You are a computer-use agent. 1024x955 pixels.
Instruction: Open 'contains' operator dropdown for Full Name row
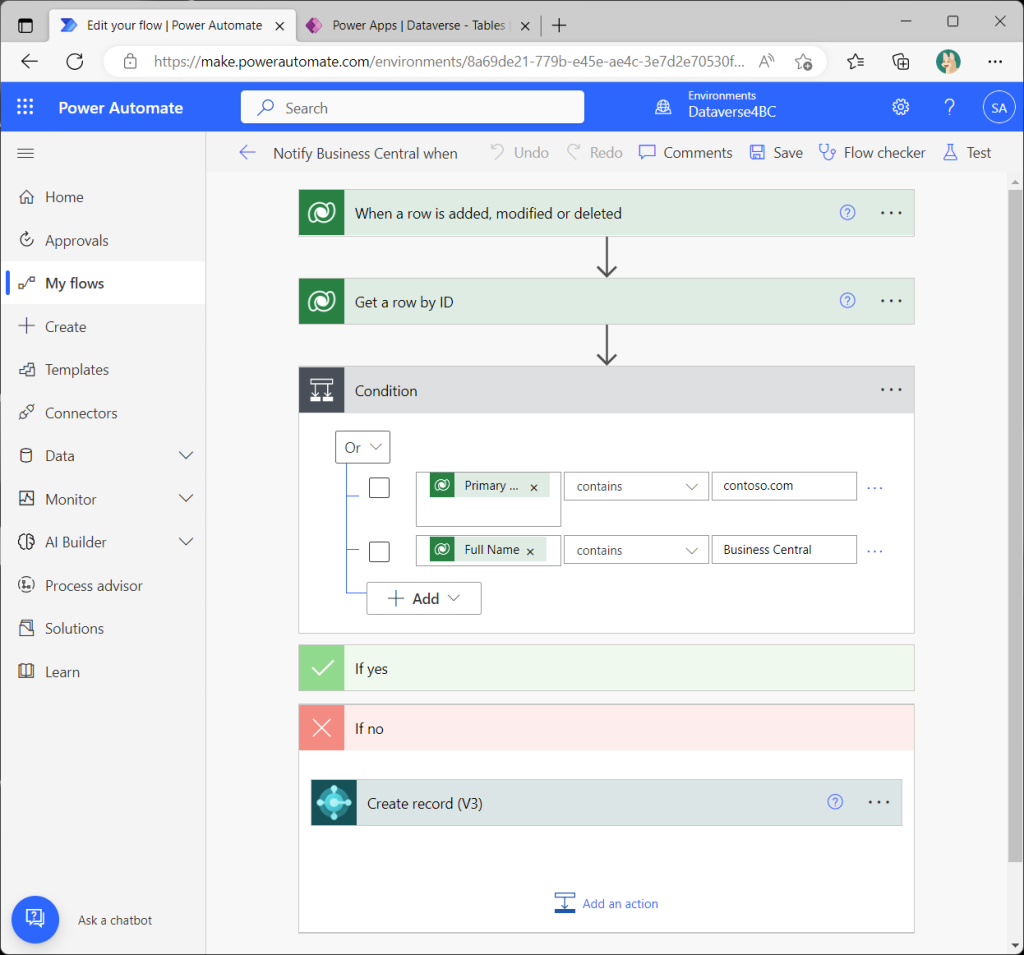(x=636, y=550)
